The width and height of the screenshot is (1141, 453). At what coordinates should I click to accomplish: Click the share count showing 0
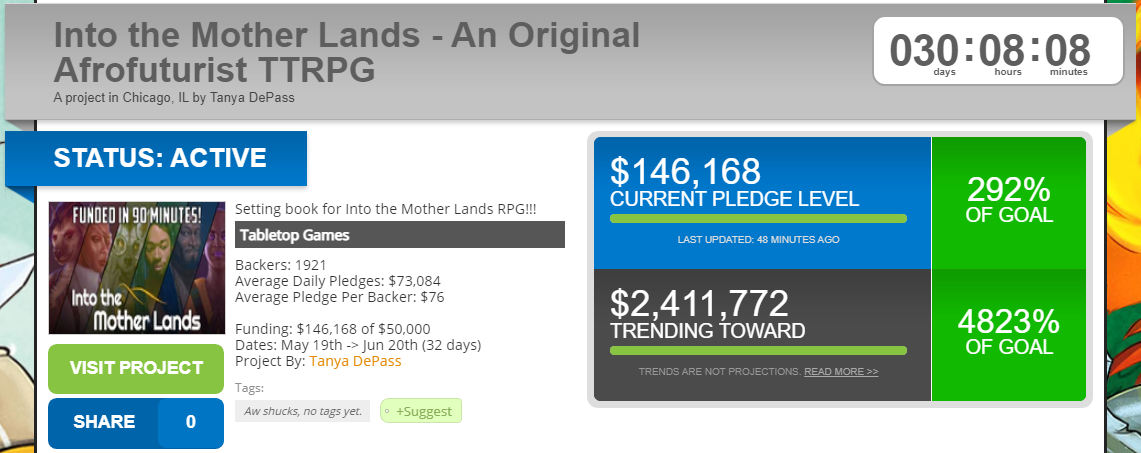point(190,422)
